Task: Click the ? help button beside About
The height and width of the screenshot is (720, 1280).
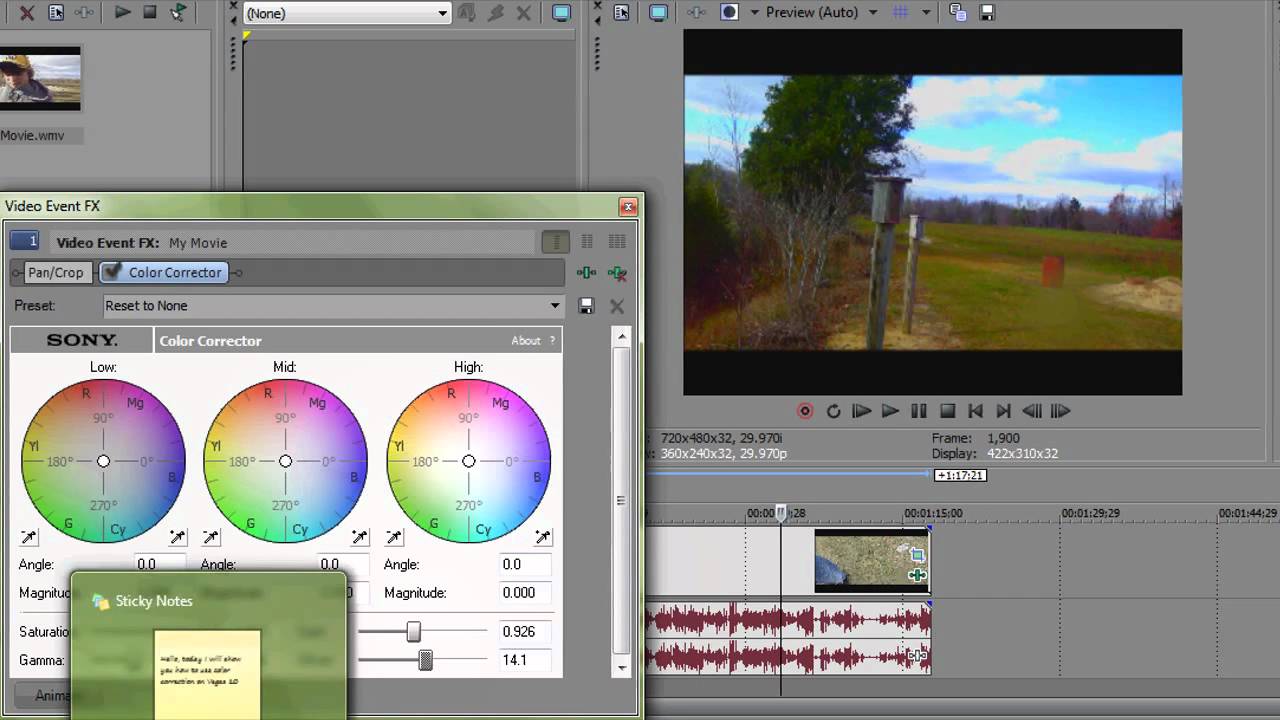Action: (552, 341)
